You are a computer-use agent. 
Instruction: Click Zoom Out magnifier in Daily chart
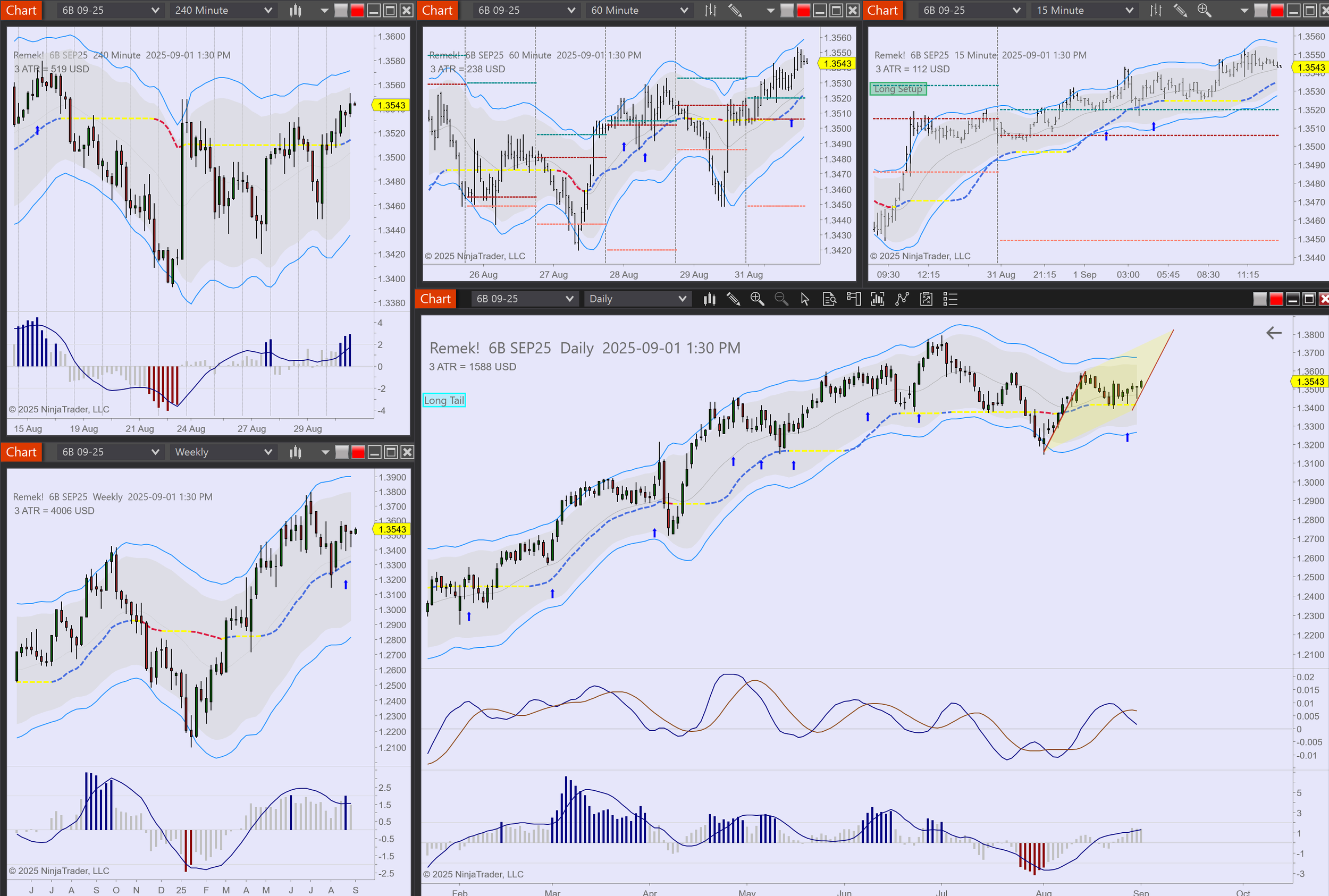[781, 299]
